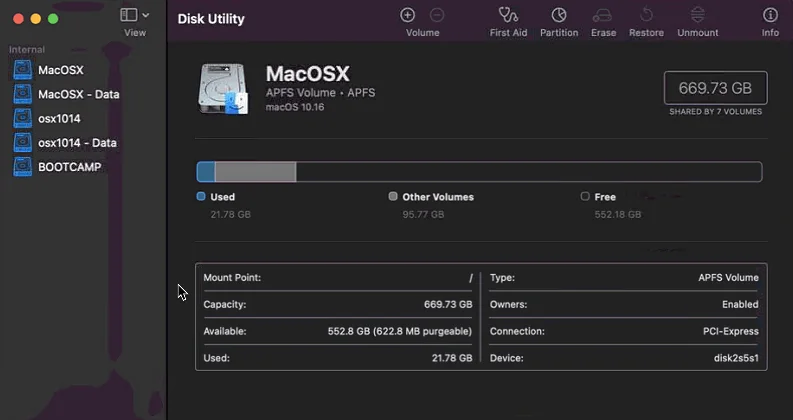Click the blue Used legend swatch
Image resolution: width=793 pixels, height=420 pixels.
pyautogui.click(x=201, y=197)
